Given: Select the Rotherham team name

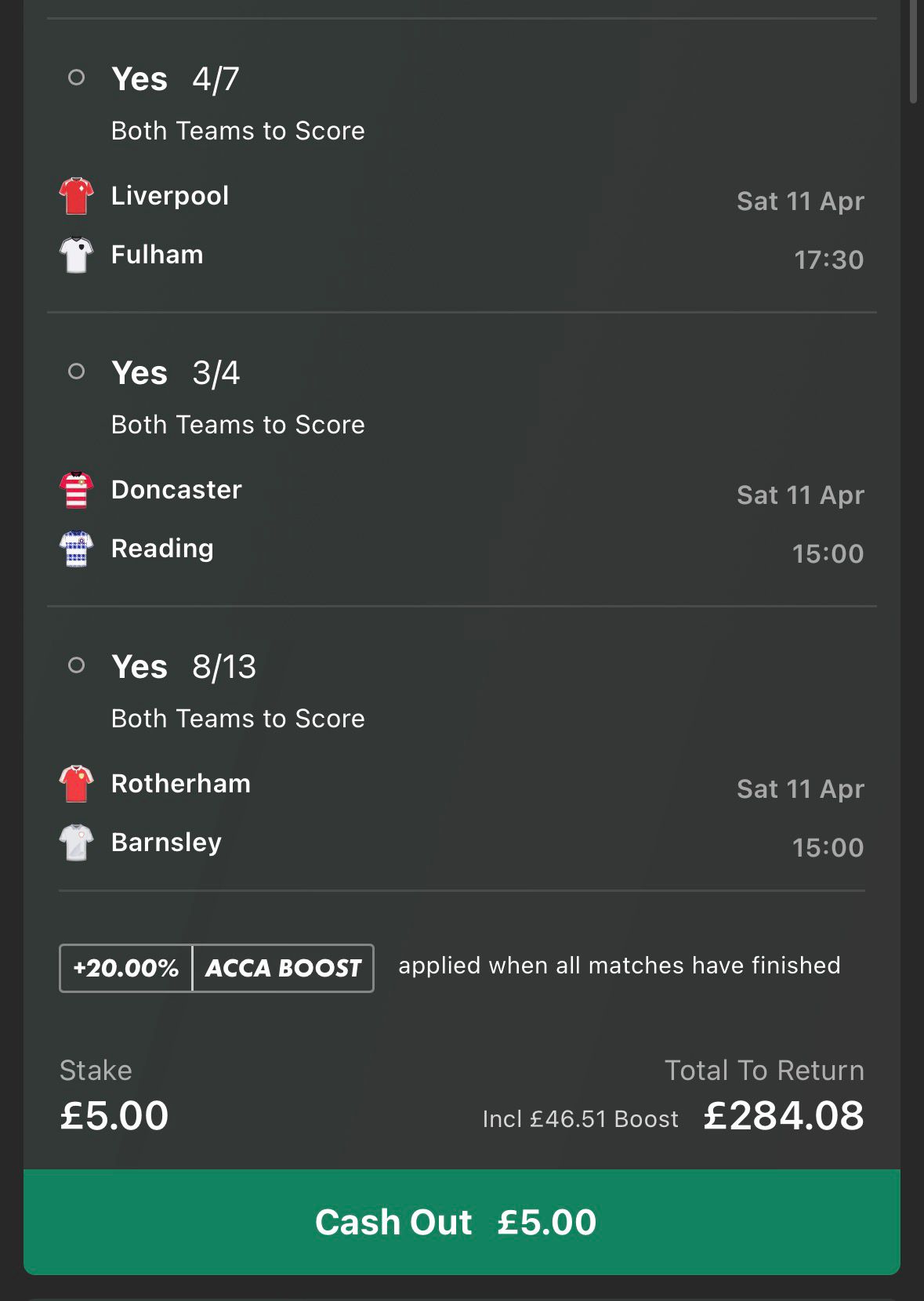Looking at the screenshot, I should click(x=181, y=784).
